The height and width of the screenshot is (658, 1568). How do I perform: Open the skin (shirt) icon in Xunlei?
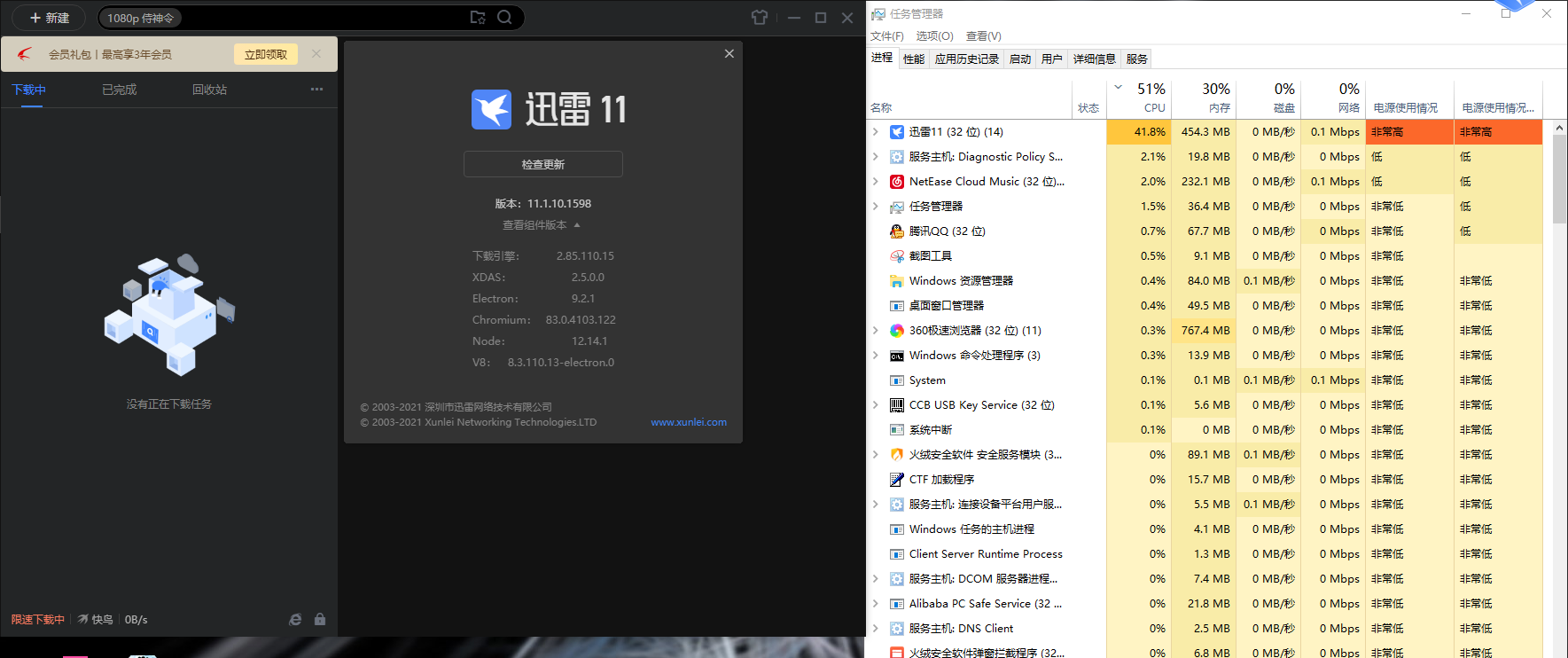(x=759, y=18)
